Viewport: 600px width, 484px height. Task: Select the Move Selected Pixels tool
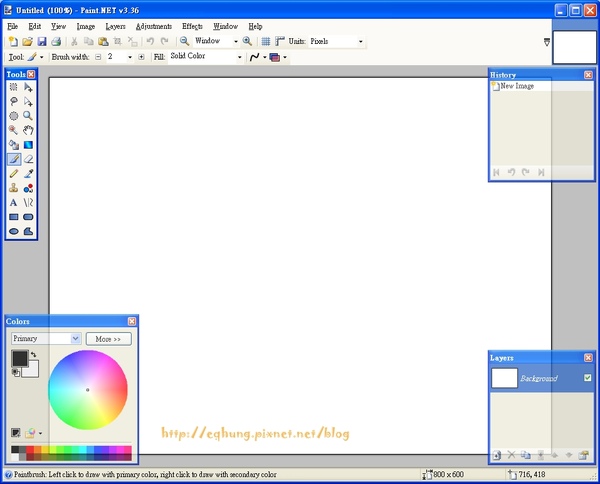click(x=28, y=87)
